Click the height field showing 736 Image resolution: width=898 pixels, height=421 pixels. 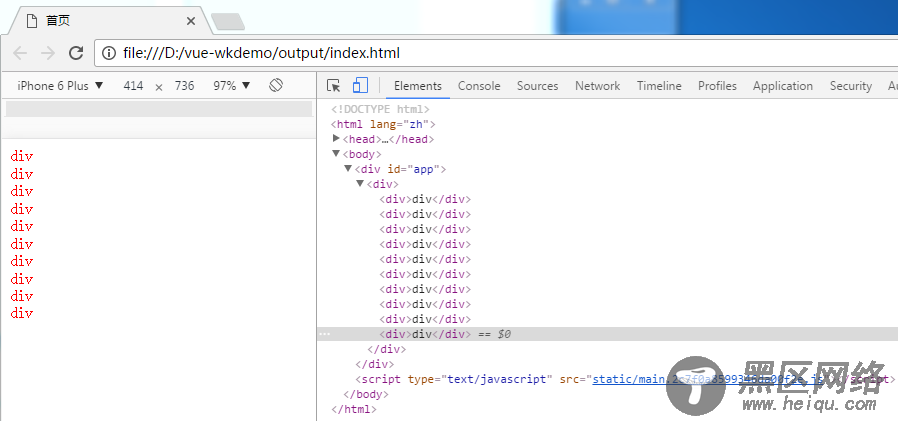pyautogui.click(x=184, y=86)
